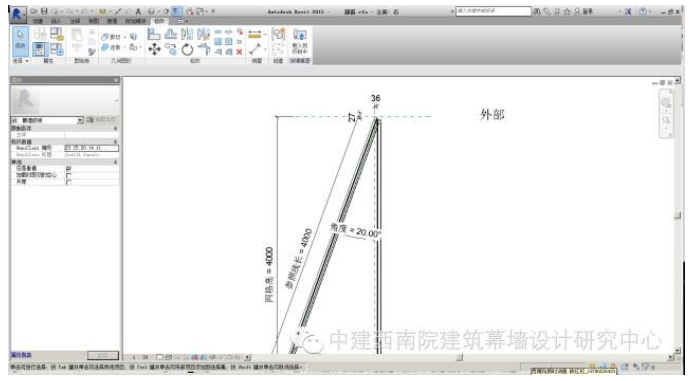Click the Properties palette icon in ribbon
The height and width of the screenshot is (381, 696).
coord(40,49)
